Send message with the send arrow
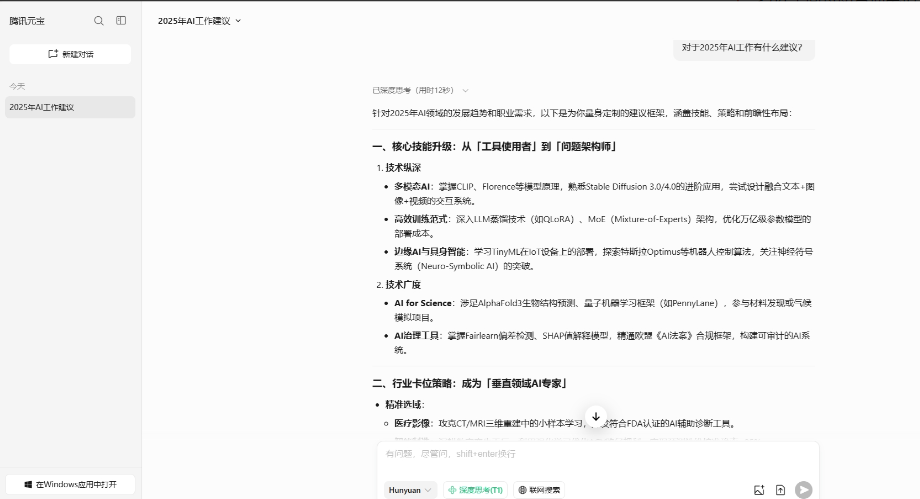920x499 pixels. tap(803, 490)
